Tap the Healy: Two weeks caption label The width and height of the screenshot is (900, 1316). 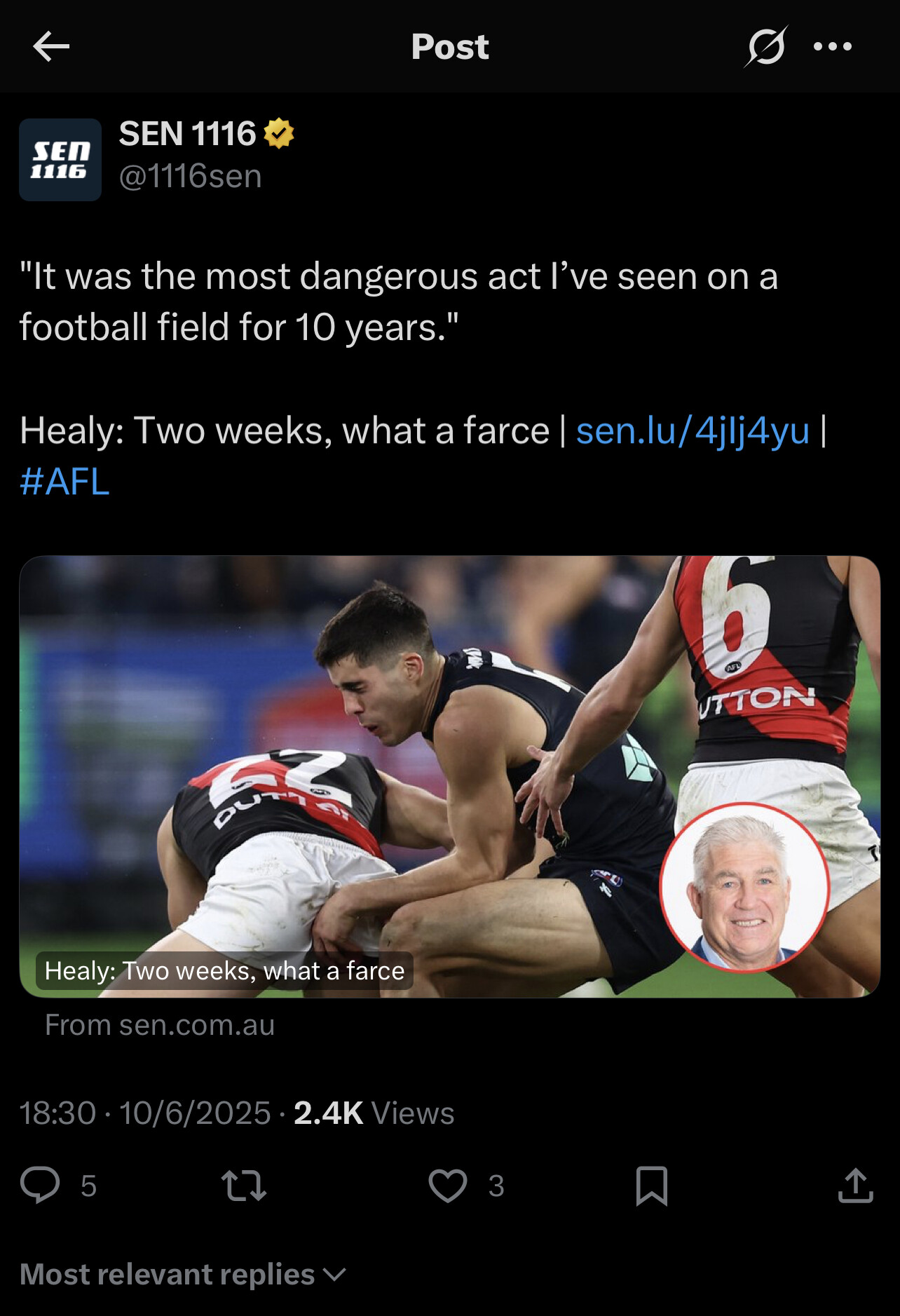coord(224,970)
